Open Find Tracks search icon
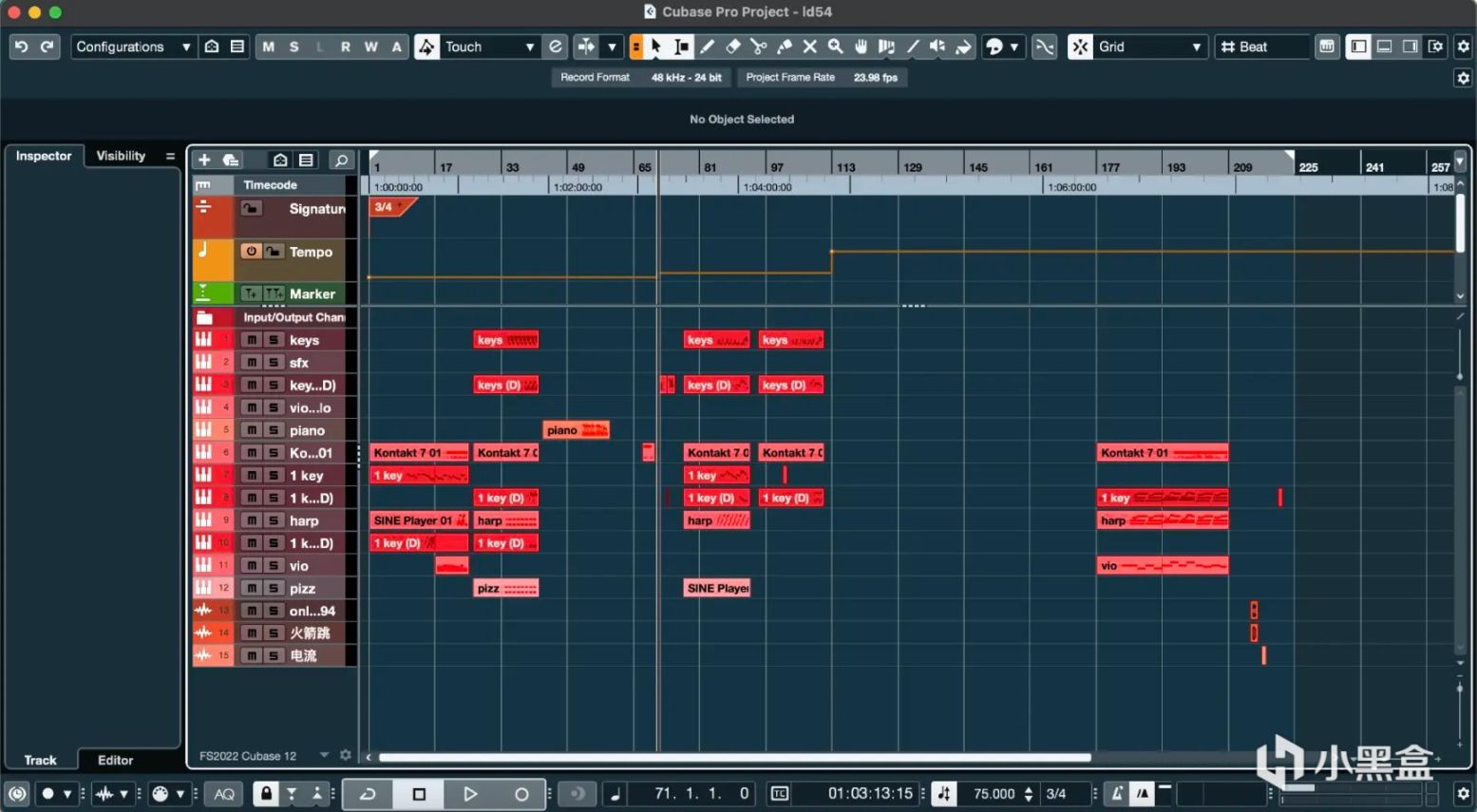Image resolution: width=1477 pixels, height=812 pixels. 341,160
